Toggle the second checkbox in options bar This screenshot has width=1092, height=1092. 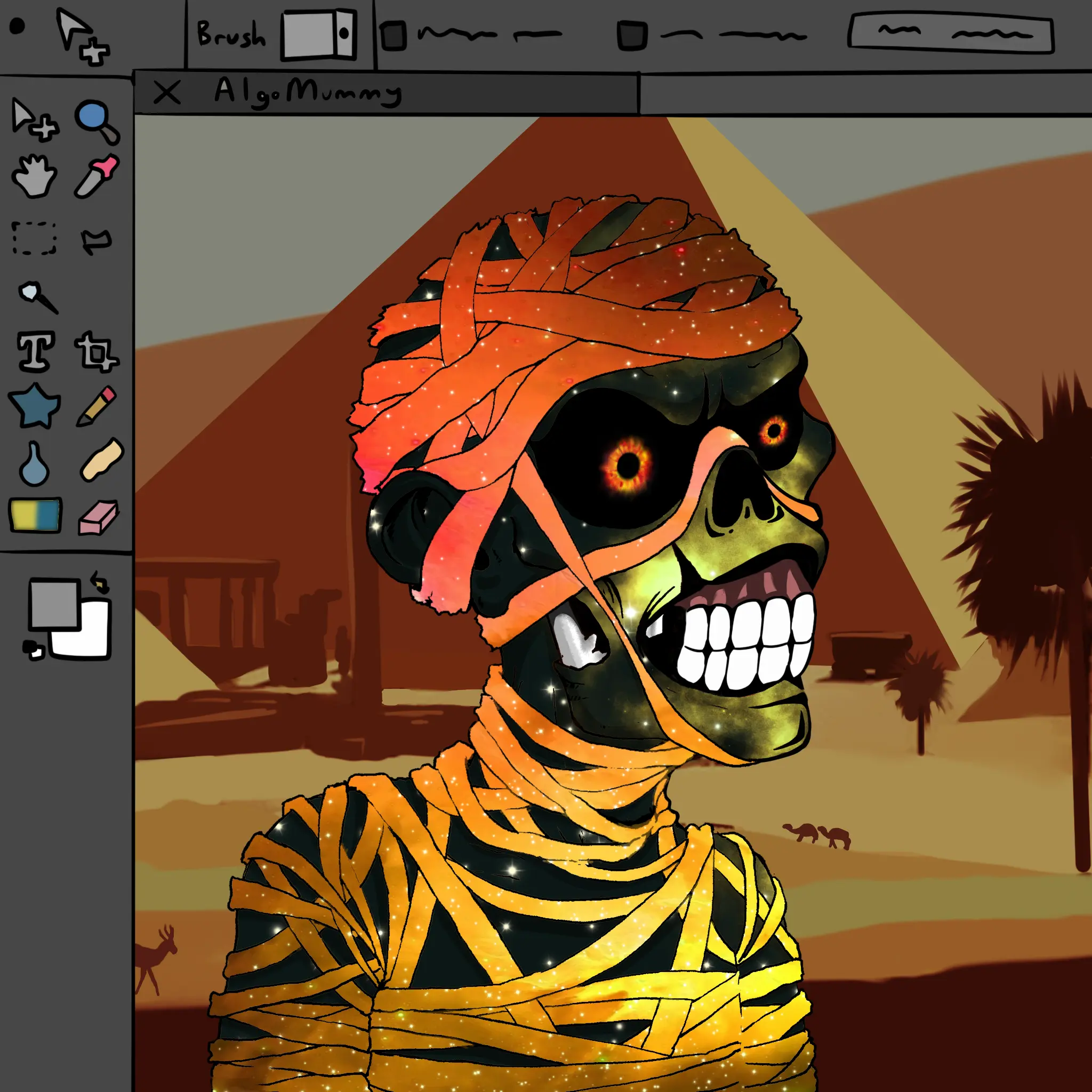[631, 36]
